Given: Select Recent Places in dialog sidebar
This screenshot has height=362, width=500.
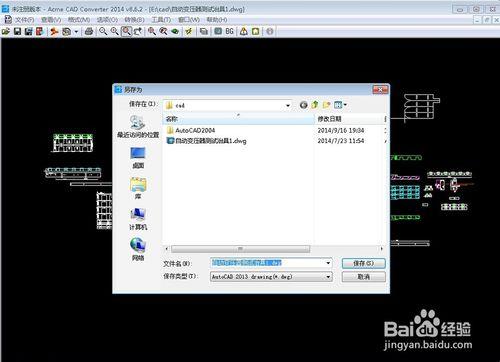Looking at the screenshot, I should tap(138, 127).
